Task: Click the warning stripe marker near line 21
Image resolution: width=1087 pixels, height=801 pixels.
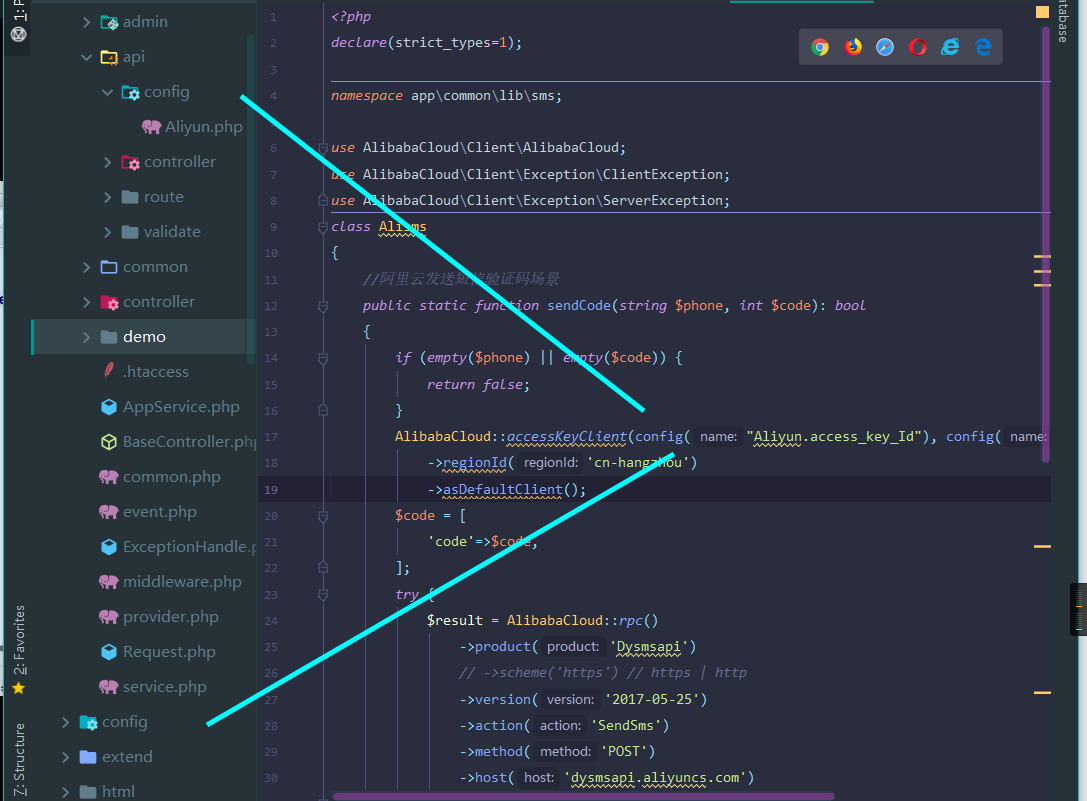Action: [x=1042, y=546]
